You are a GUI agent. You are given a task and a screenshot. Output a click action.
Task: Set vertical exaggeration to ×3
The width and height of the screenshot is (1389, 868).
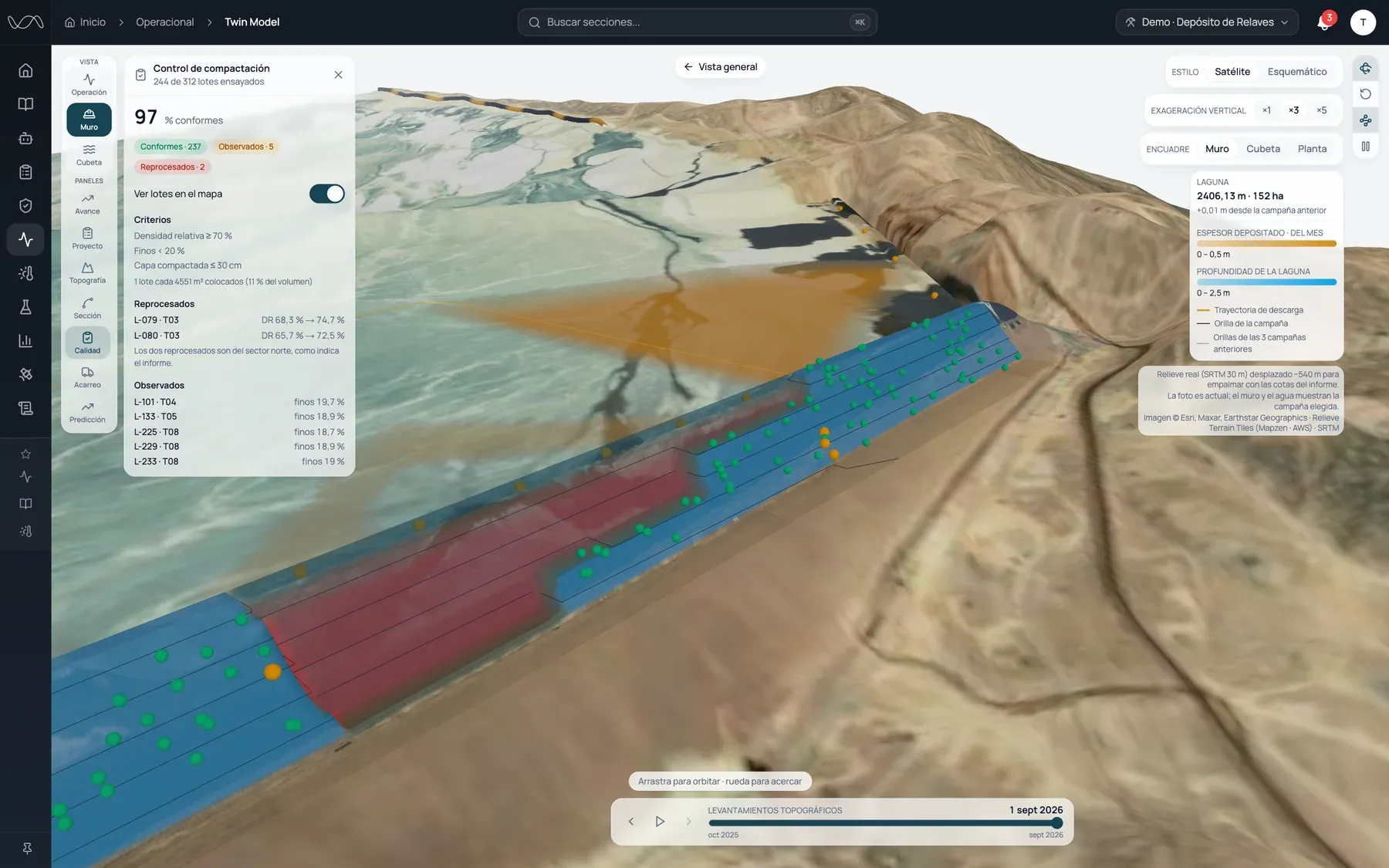pyautogui.click(x=1294, y=110)
